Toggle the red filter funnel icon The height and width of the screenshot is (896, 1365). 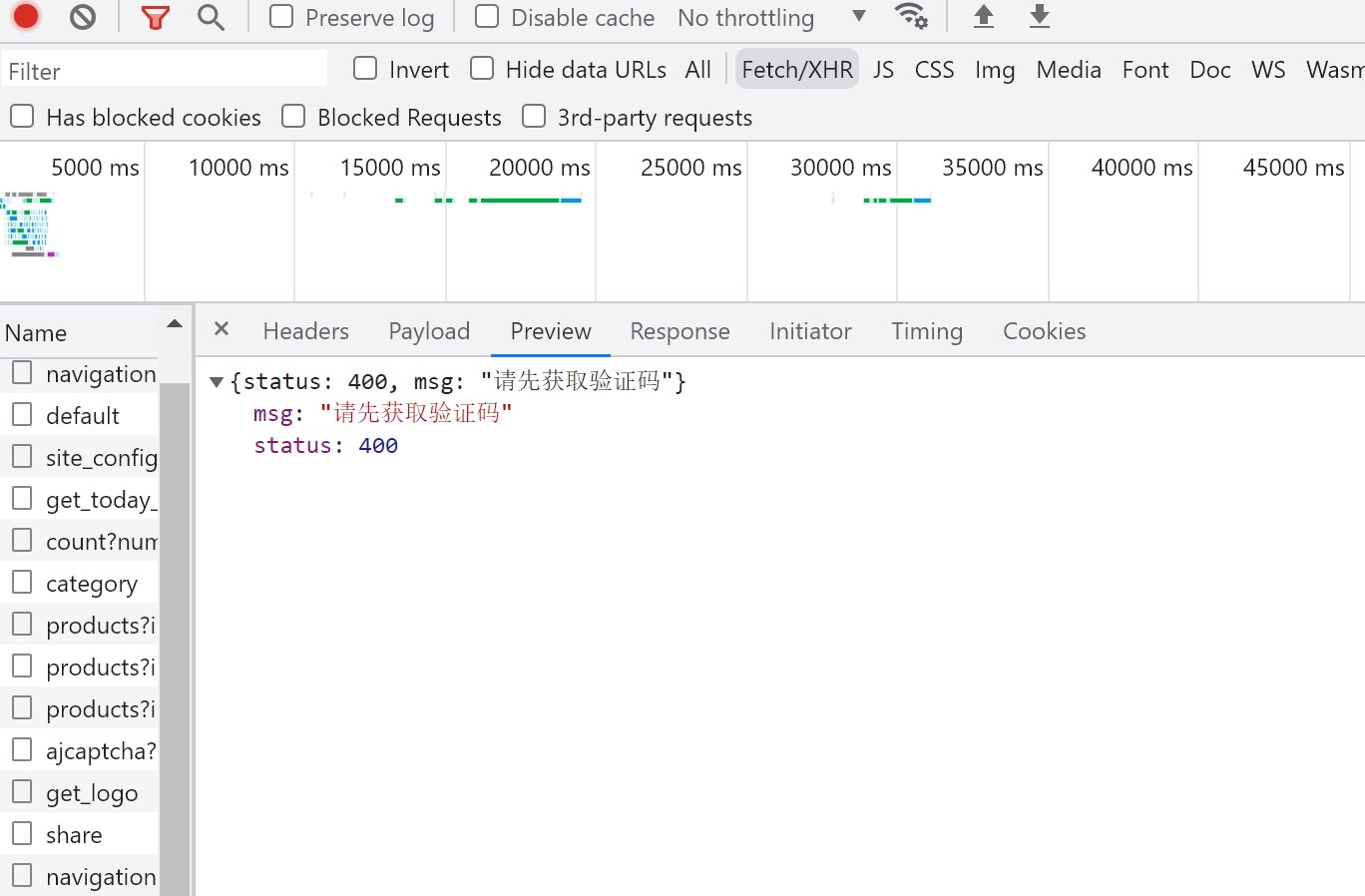click(155, 17)
